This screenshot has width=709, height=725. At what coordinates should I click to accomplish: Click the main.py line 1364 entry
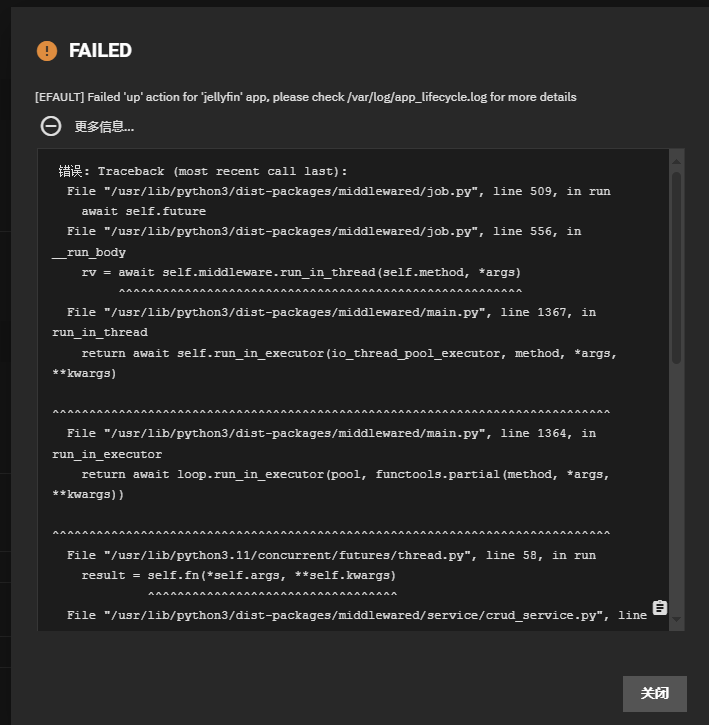click(324, 444)
